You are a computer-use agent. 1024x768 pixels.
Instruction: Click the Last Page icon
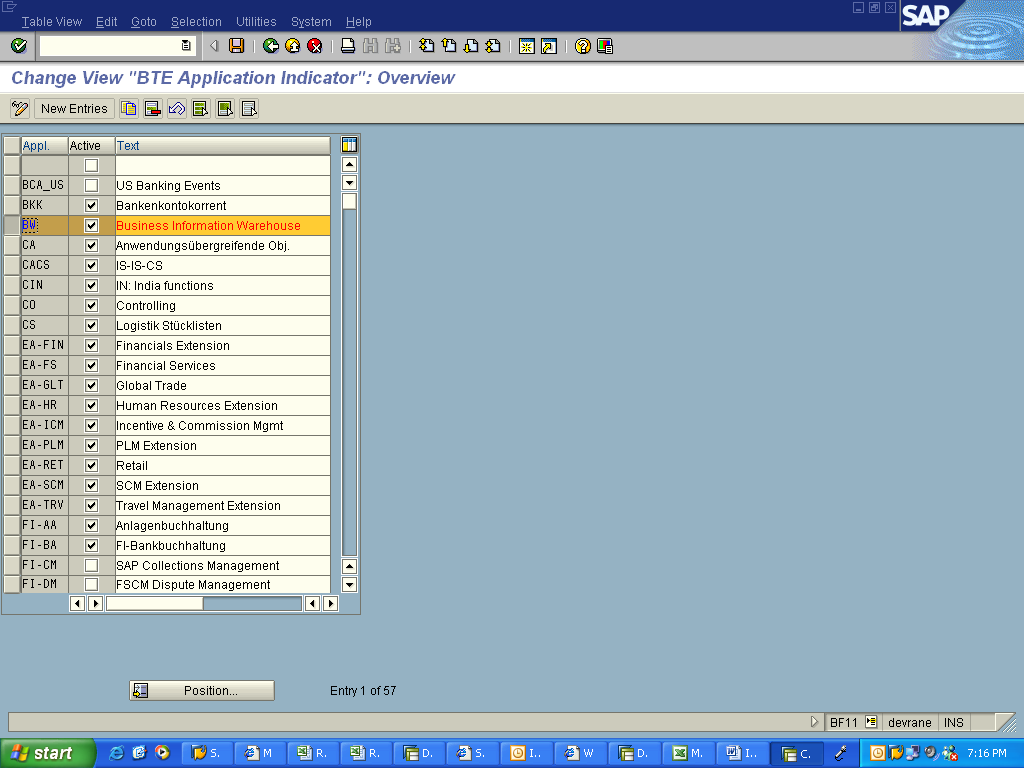coord(493,46)
